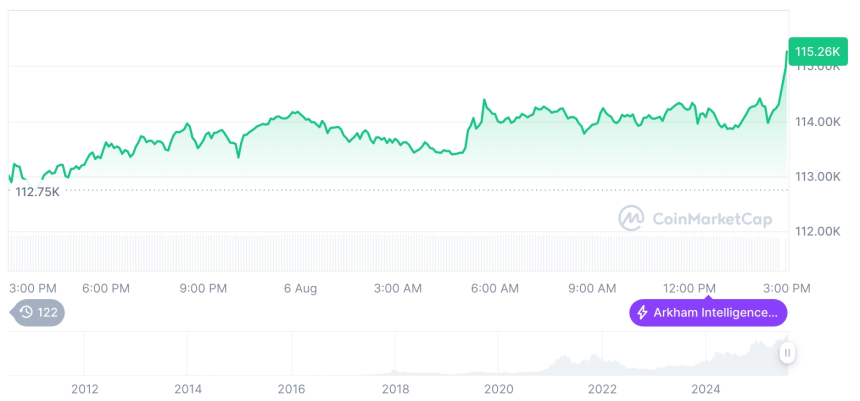Jump to 2012 on the overview timeline
The height and width of the screenshot is (401, 860).
tap(84, 389)
